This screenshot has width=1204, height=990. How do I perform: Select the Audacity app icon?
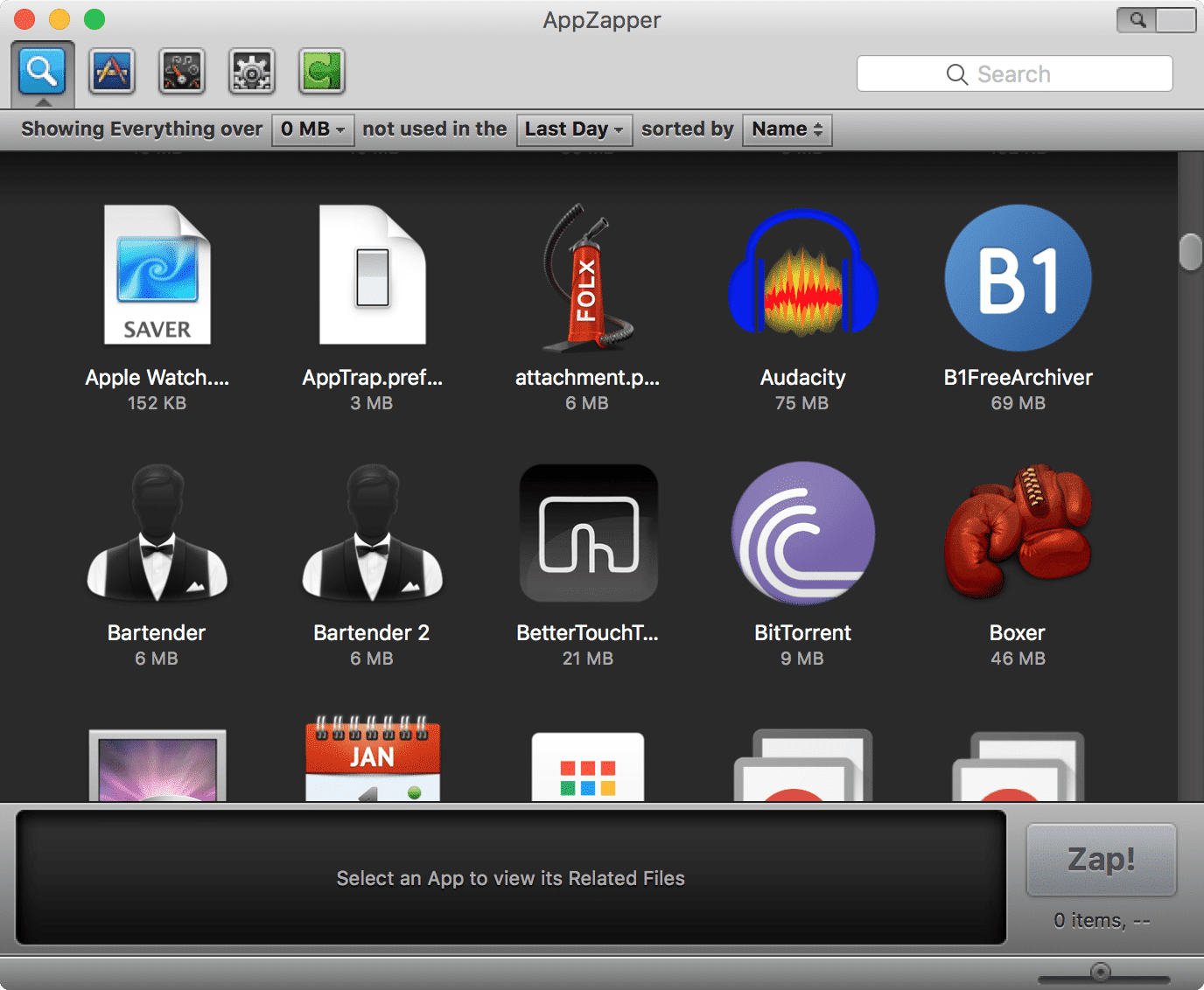(803, 273)
